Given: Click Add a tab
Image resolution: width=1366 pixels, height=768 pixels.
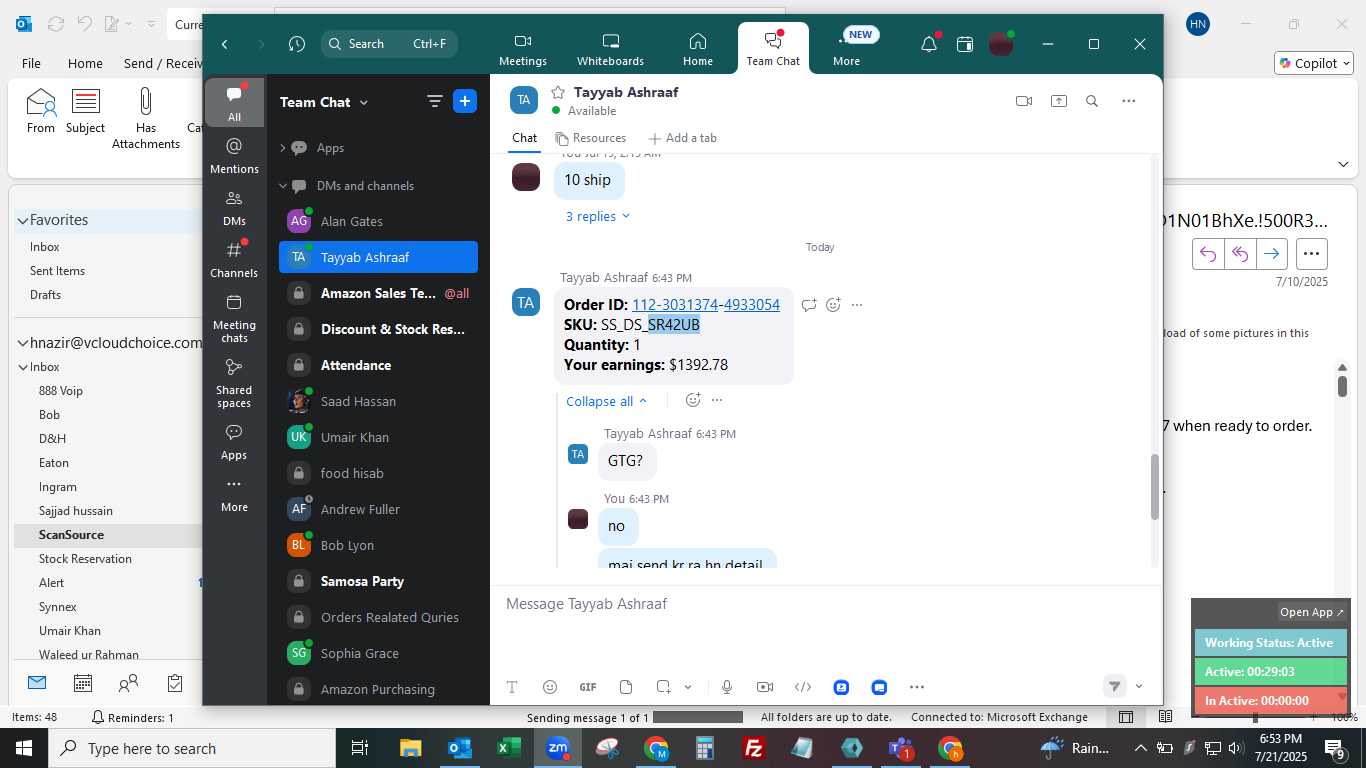Looking at the screenshot, I should point(683,138).
